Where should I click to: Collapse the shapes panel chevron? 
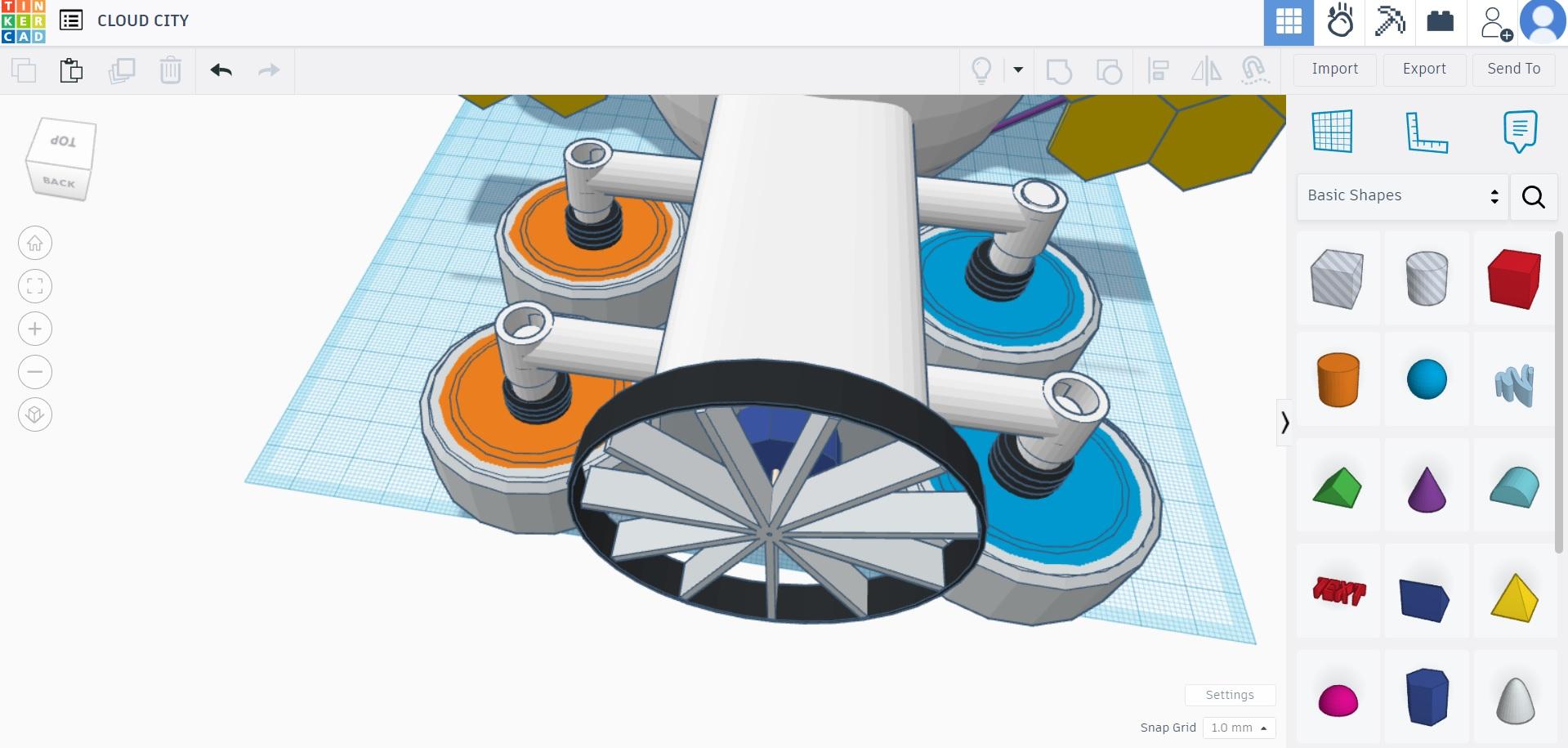[x=1284, y=423]
